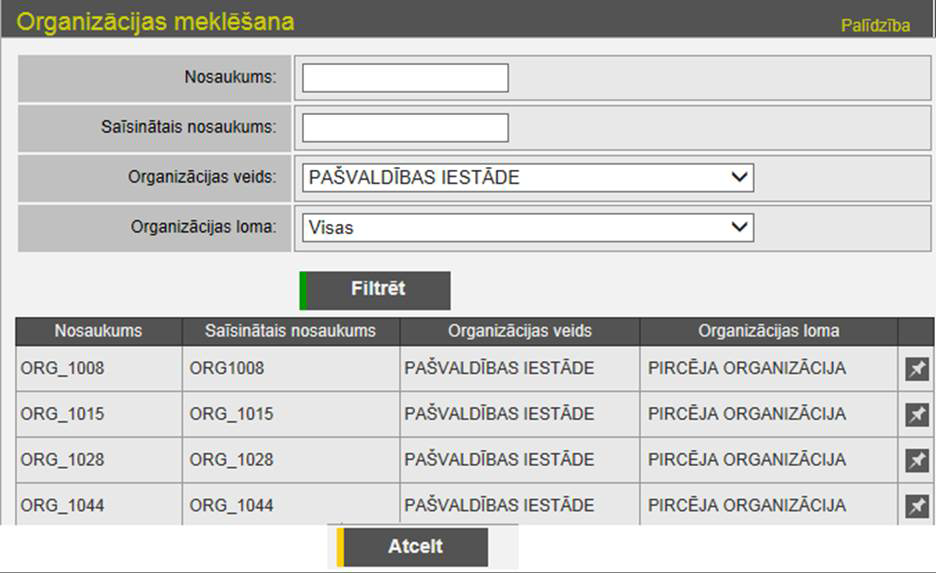
Task: Click the ORG_1028 short name cell
Action: pyautogui.click(x=231, y=460)
